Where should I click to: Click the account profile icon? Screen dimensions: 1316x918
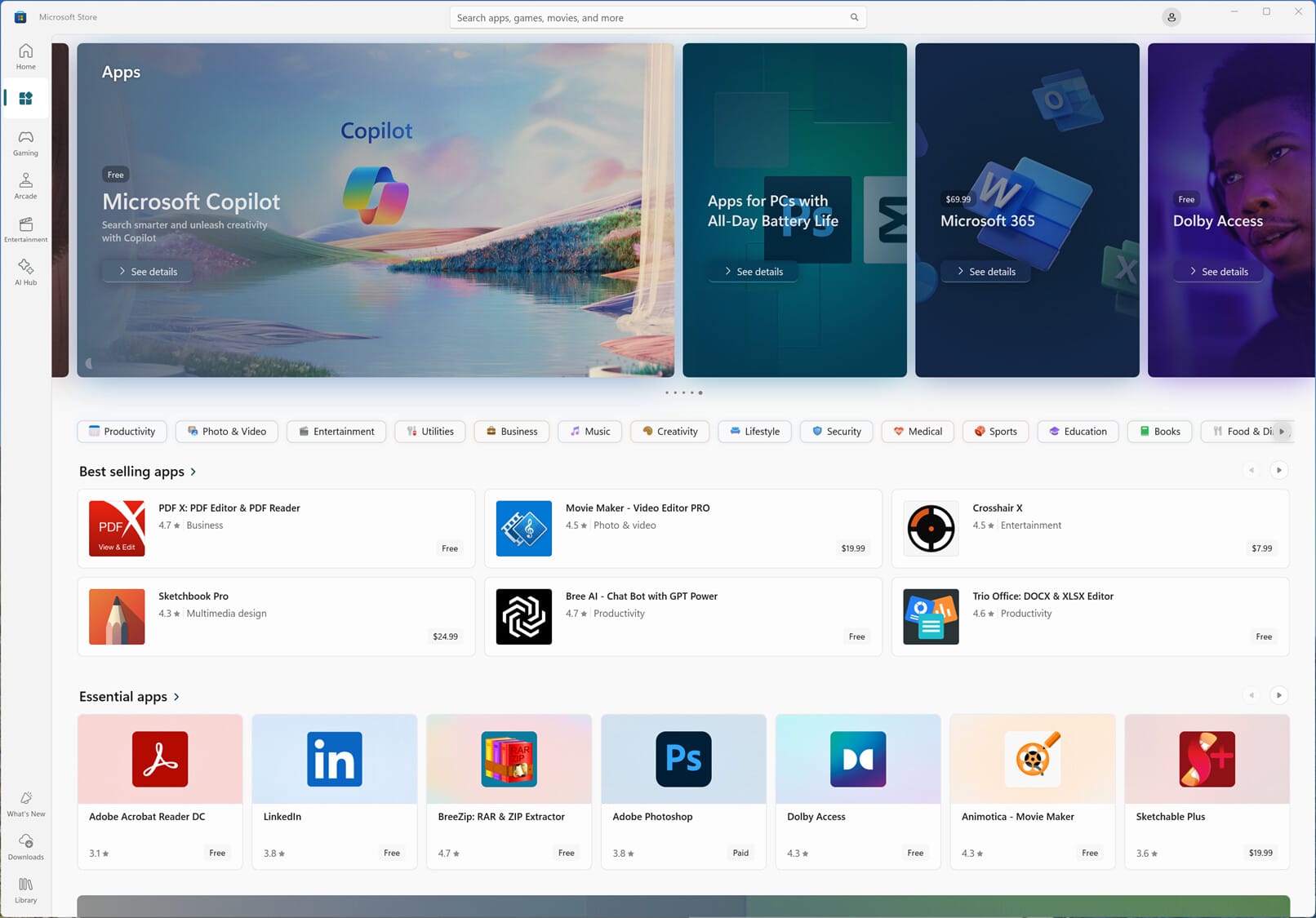(1172, 16)
